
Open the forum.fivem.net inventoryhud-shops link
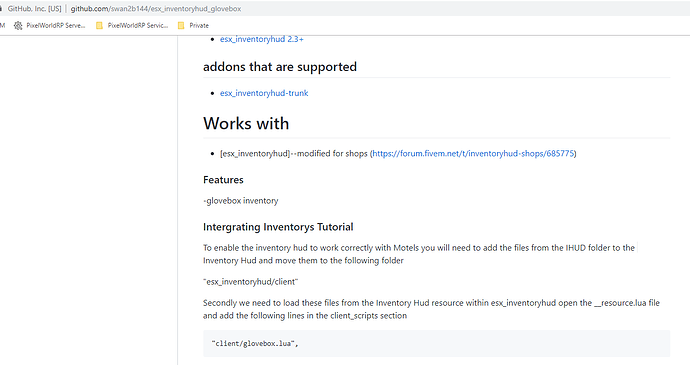point(473,153)
